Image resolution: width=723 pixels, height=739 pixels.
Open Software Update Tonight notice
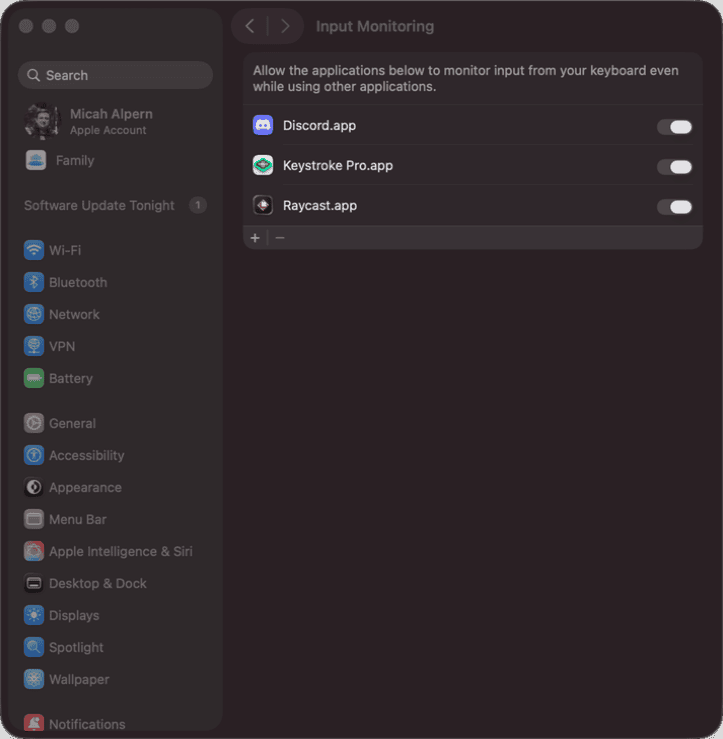pos(99,205)
